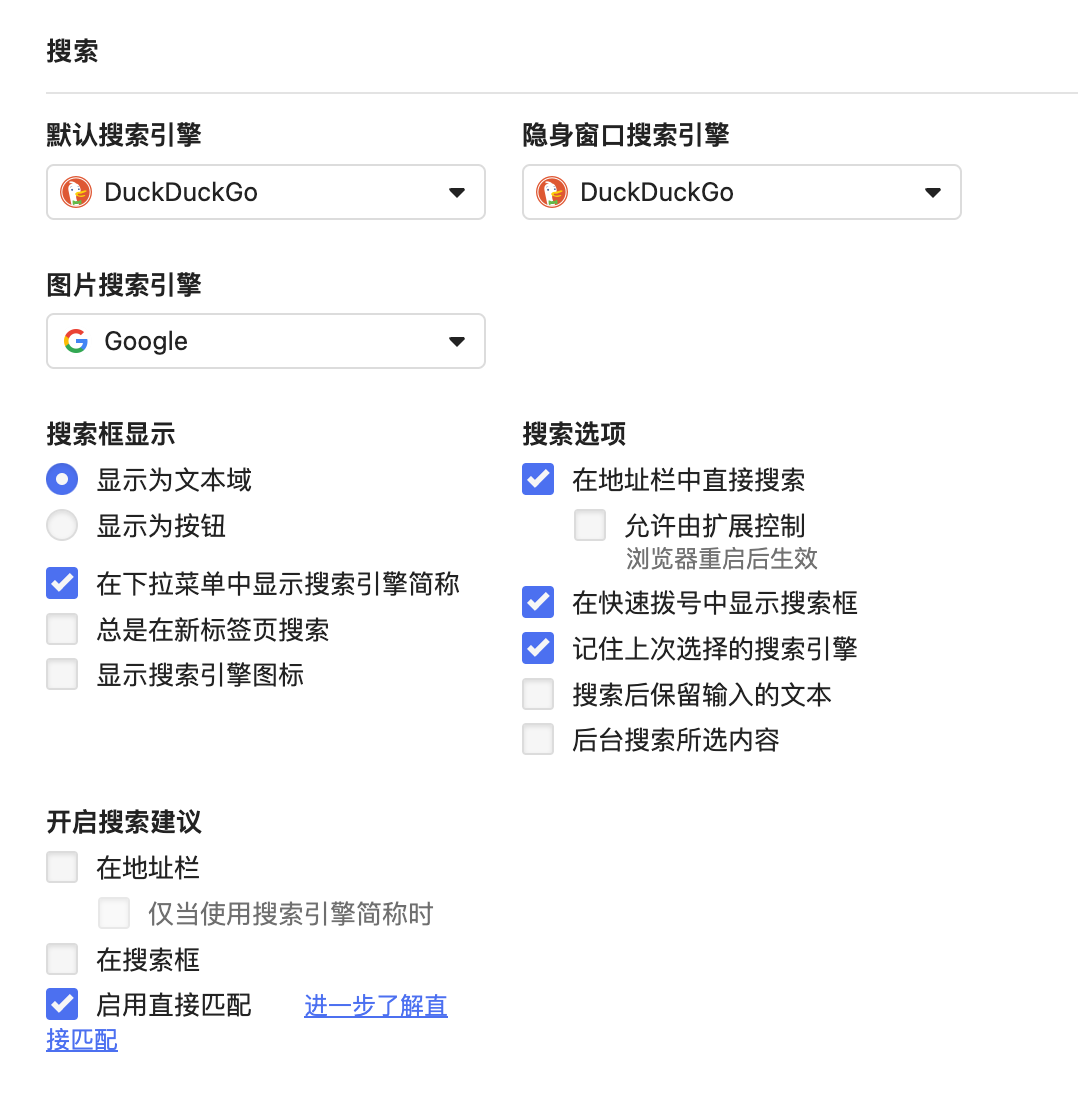Click the 隐身窗口搜索引擎 label

[625, 135]
